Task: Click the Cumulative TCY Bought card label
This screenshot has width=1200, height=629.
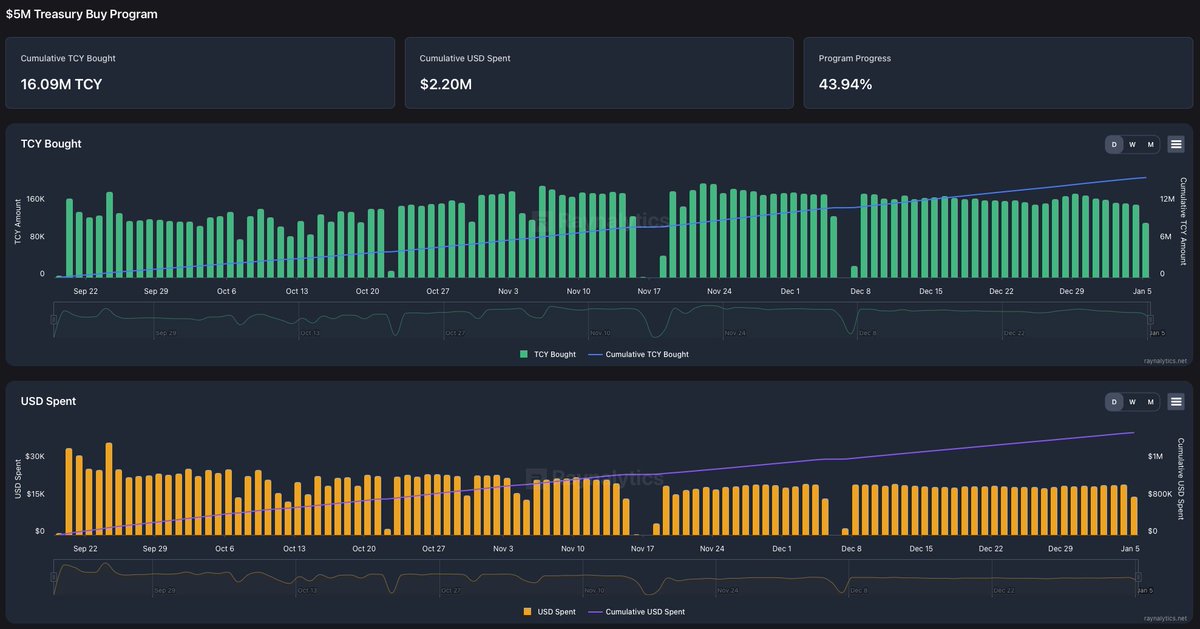Action: (68, 58)
